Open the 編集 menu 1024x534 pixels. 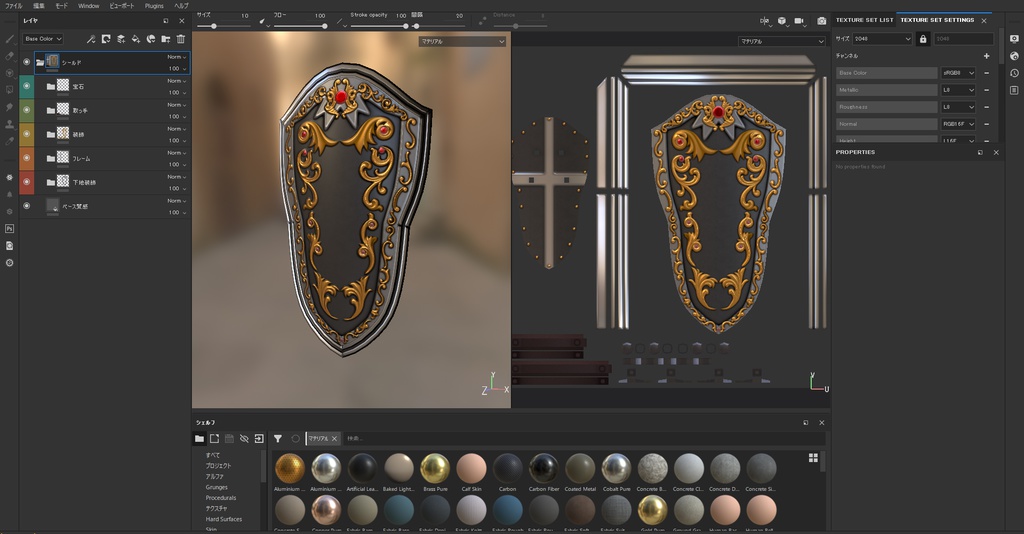(x=39, y=6)
